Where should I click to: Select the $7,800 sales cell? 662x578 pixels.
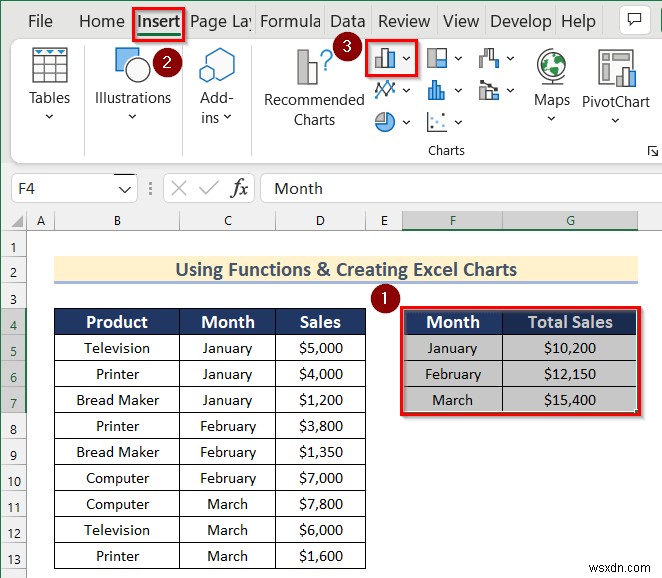pos(320,504)
